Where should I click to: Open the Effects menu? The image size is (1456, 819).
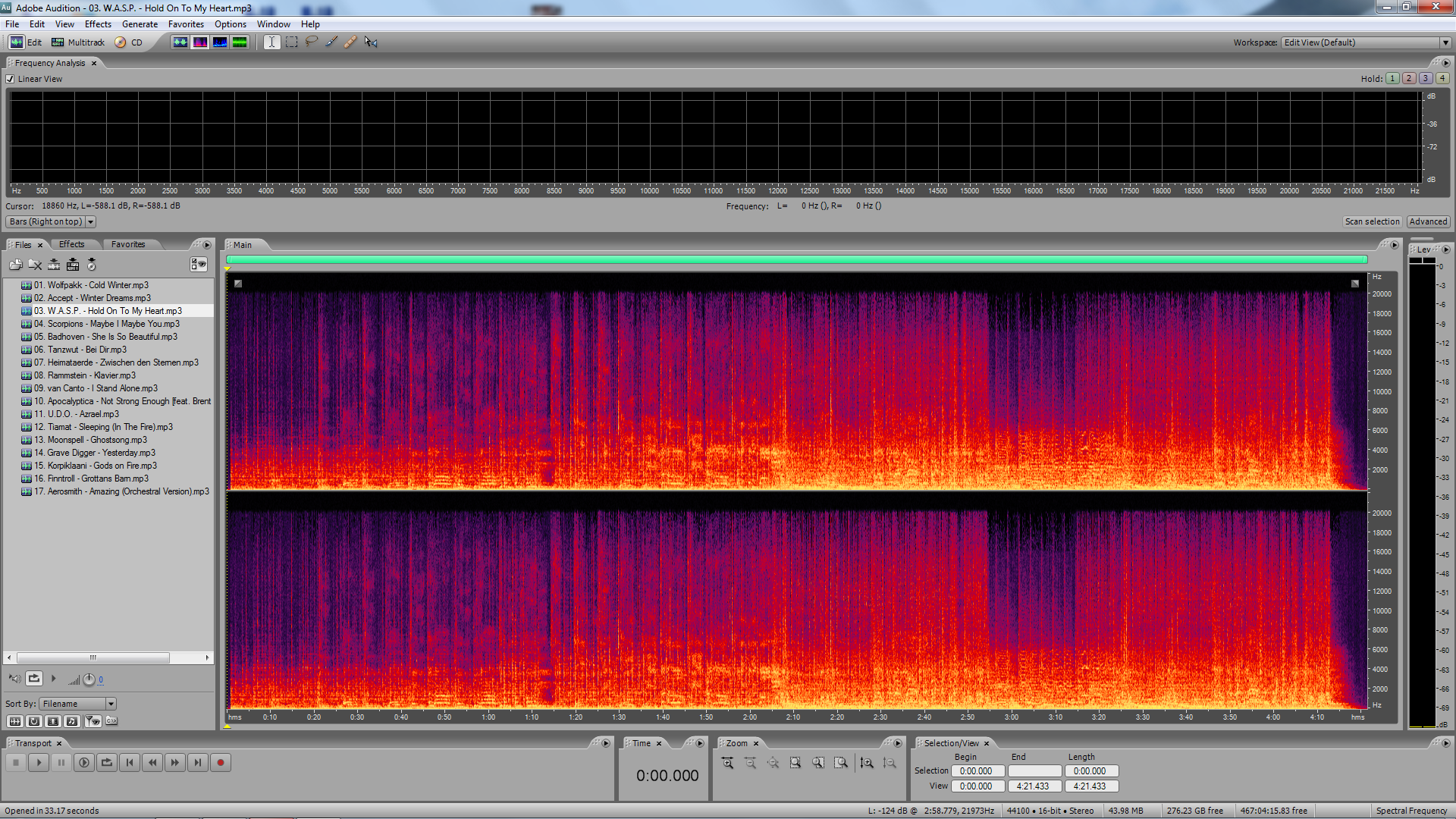click(x=98, y=24)
